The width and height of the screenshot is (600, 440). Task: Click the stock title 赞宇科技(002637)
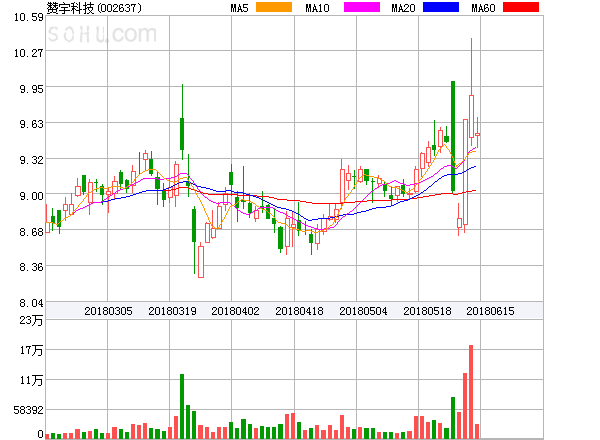tap(94, 8)
